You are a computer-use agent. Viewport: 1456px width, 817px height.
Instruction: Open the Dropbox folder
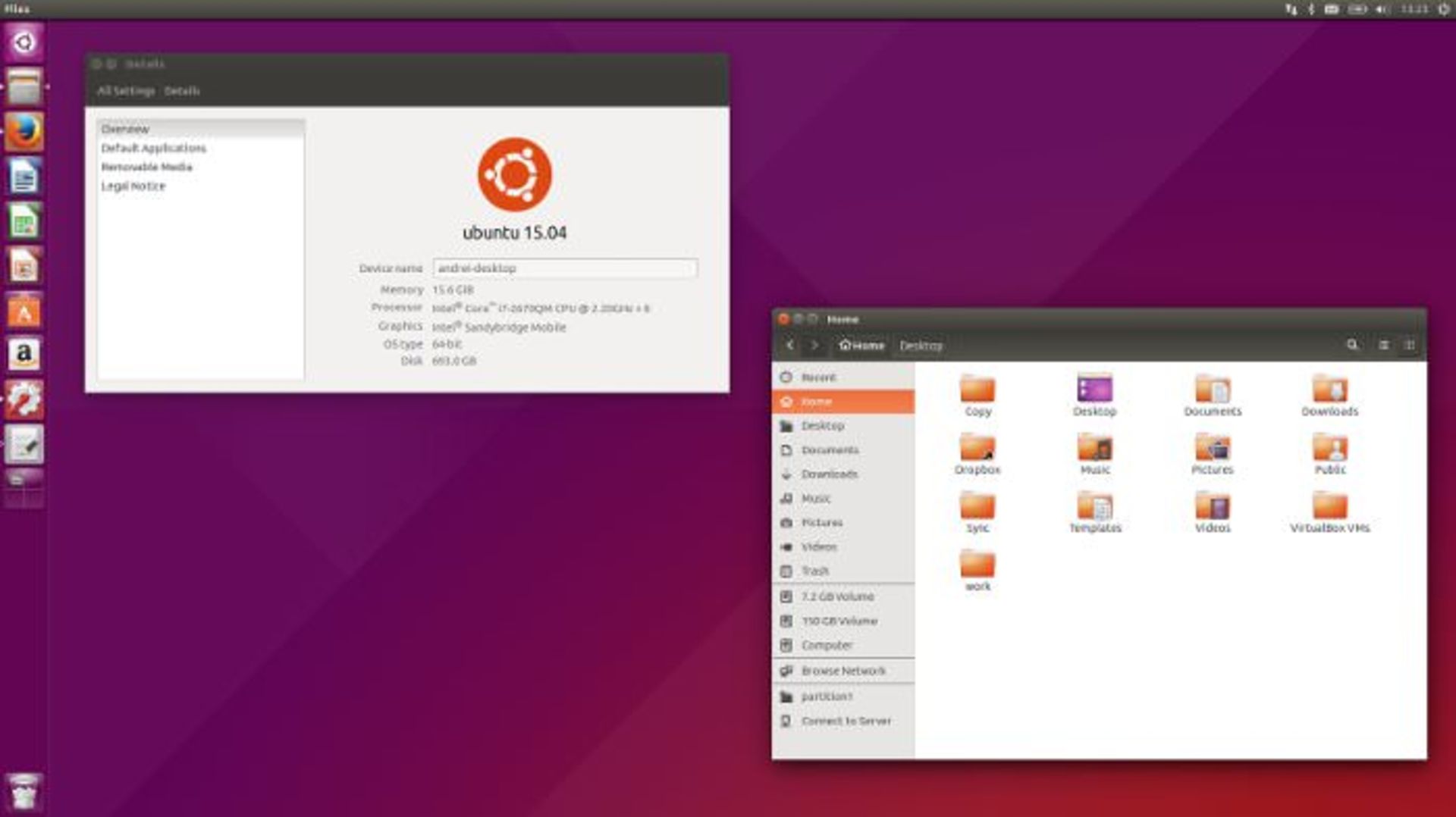[977, 447]
